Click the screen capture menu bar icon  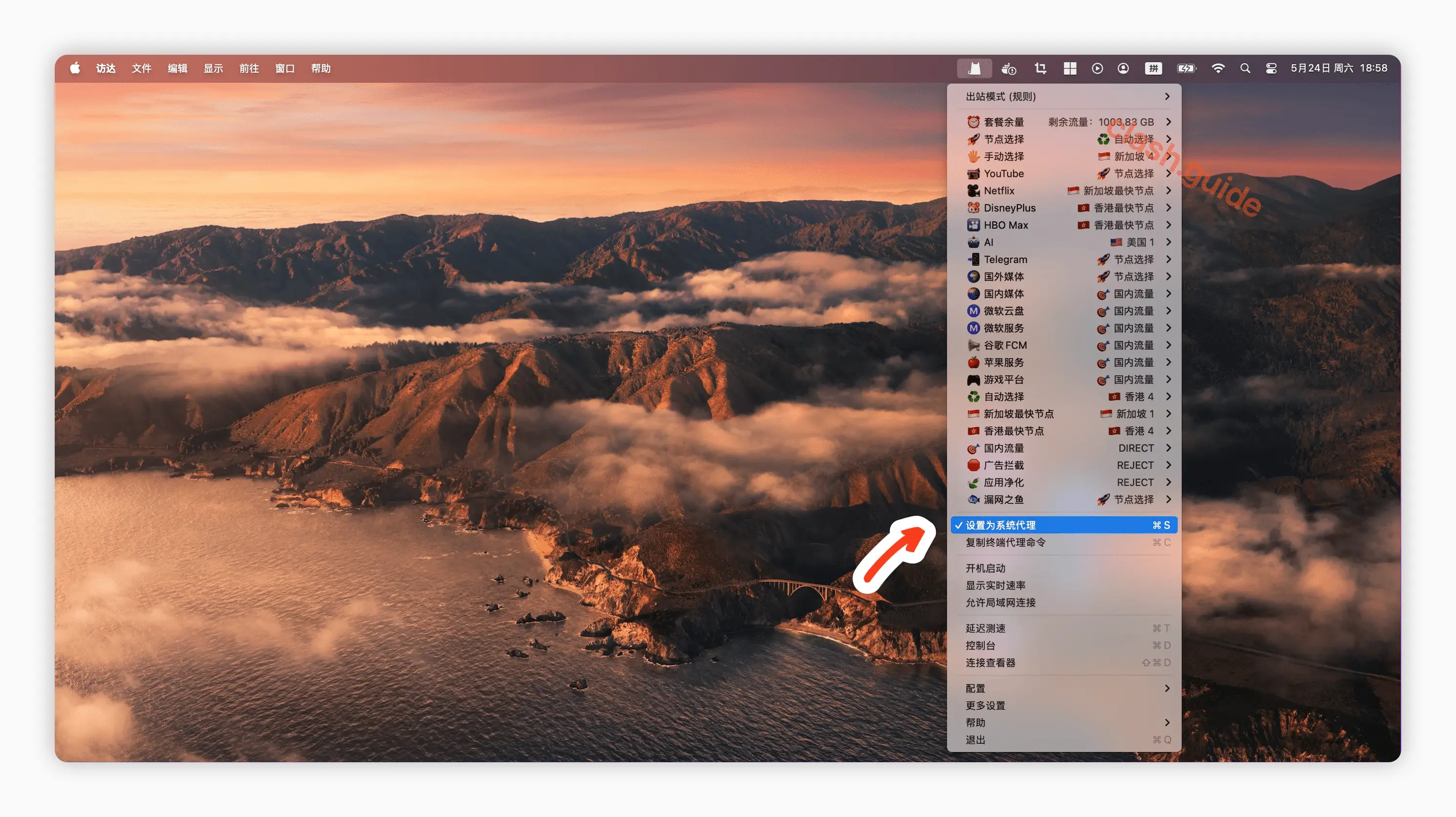pyautogui.click(x=1040, y=68)
